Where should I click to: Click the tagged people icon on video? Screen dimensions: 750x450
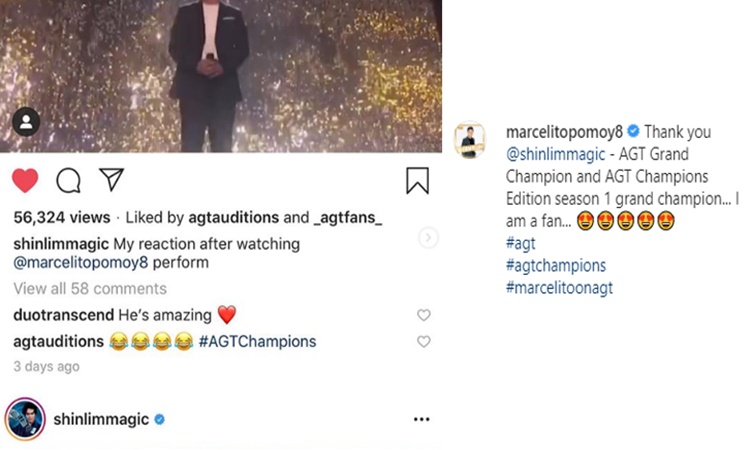(27, 123)
